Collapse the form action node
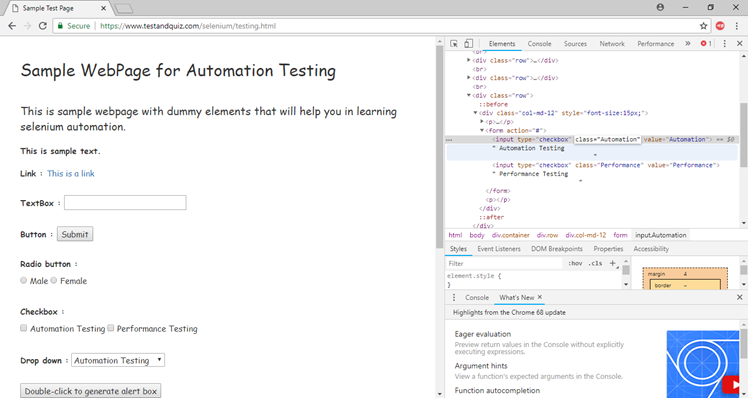Screen dimensions: 748x398 click(x=482, y=130)
